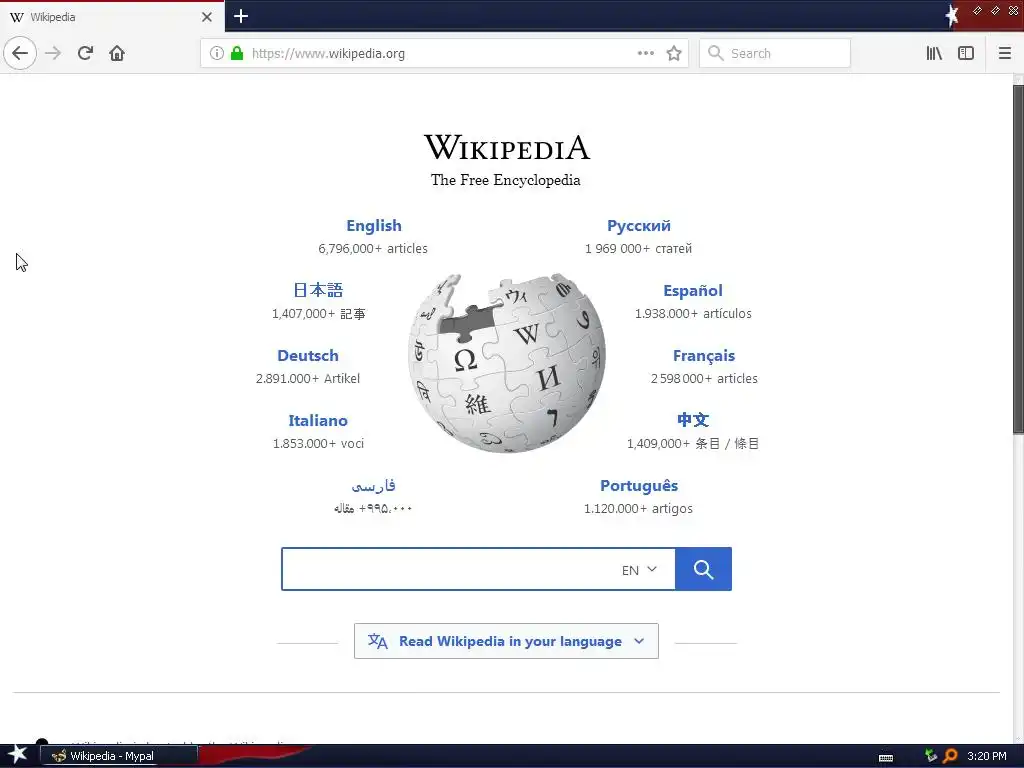This screenshot has height=768, width=1024.
Task: Open Wikipedia - Mypal taskbar window button
Action: (x=119, y=756)
